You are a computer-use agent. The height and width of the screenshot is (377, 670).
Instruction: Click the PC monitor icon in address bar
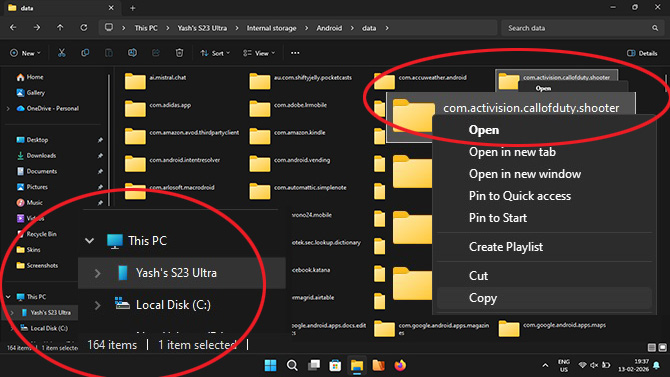(x=109, y=28)
